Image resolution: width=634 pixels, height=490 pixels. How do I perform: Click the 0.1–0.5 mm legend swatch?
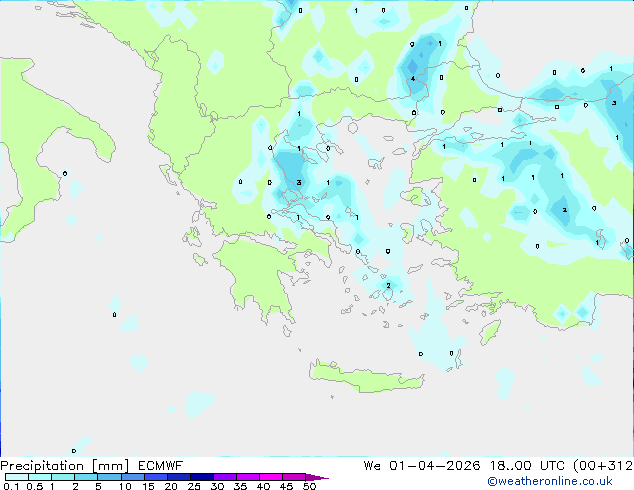(x=17, y=477)
